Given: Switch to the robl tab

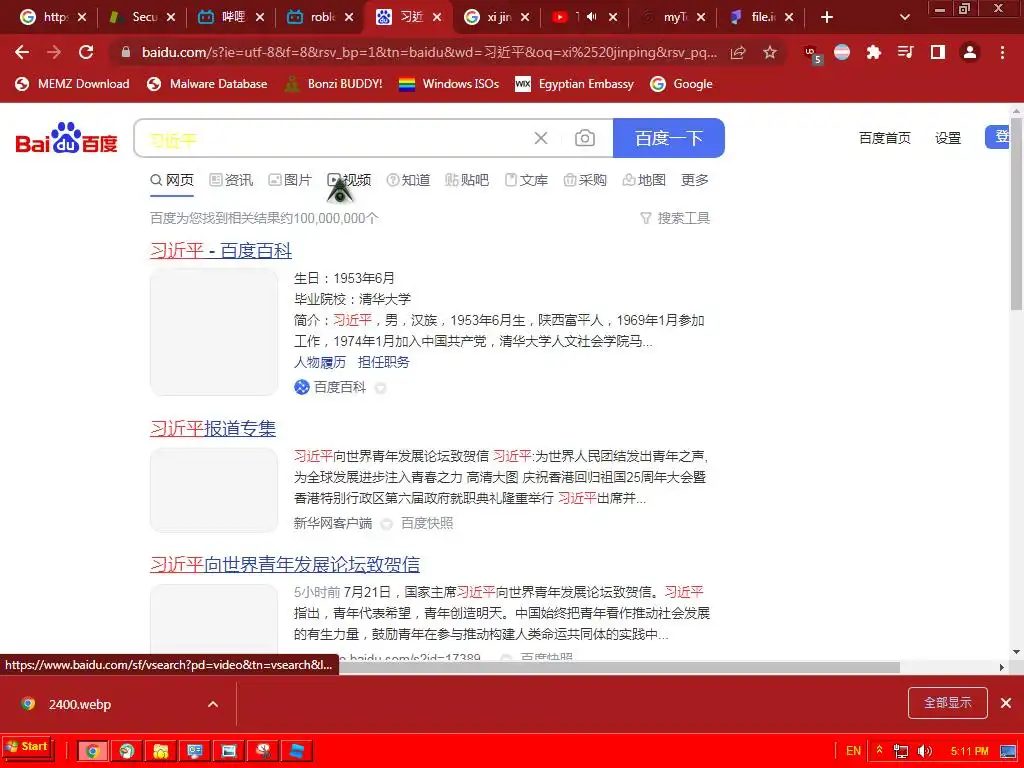Looking at the screenshot, I should (x=320, y=17).
